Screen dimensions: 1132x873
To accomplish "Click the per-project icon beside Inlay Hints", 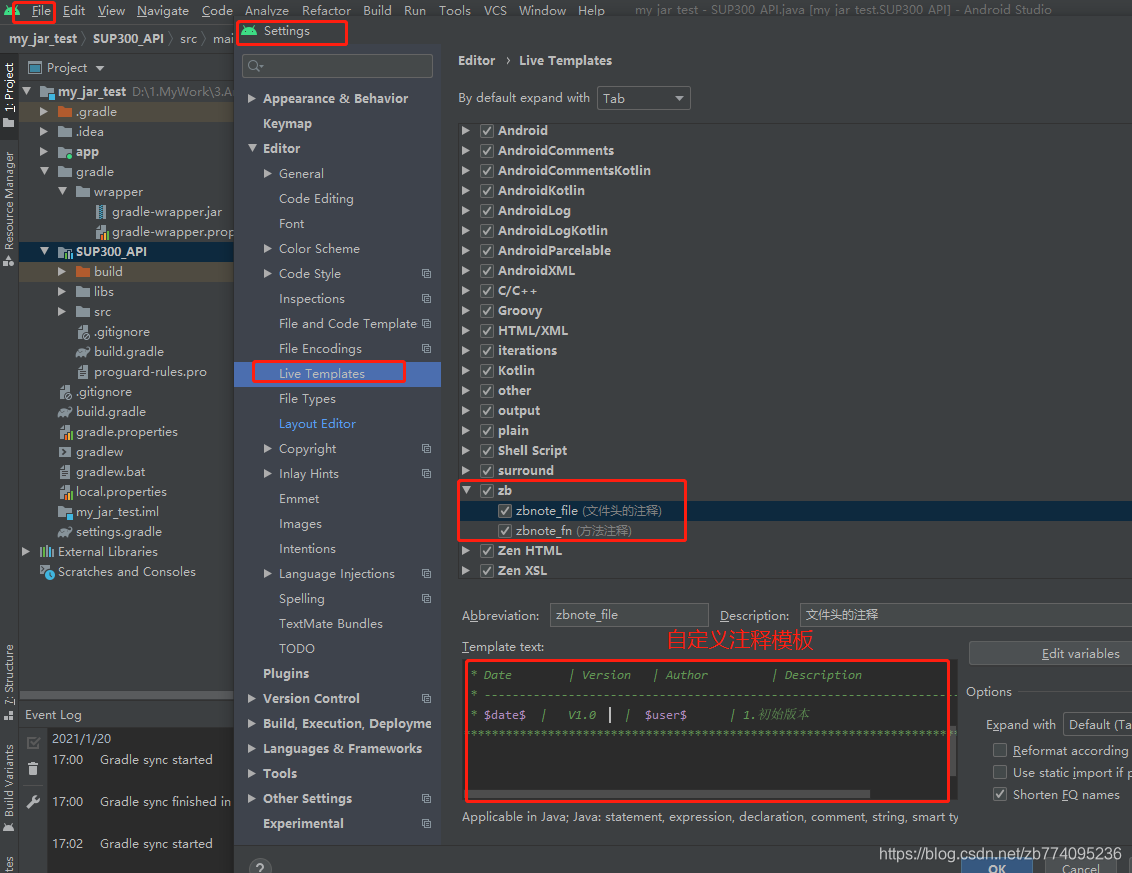I will [x=427, y=474].
